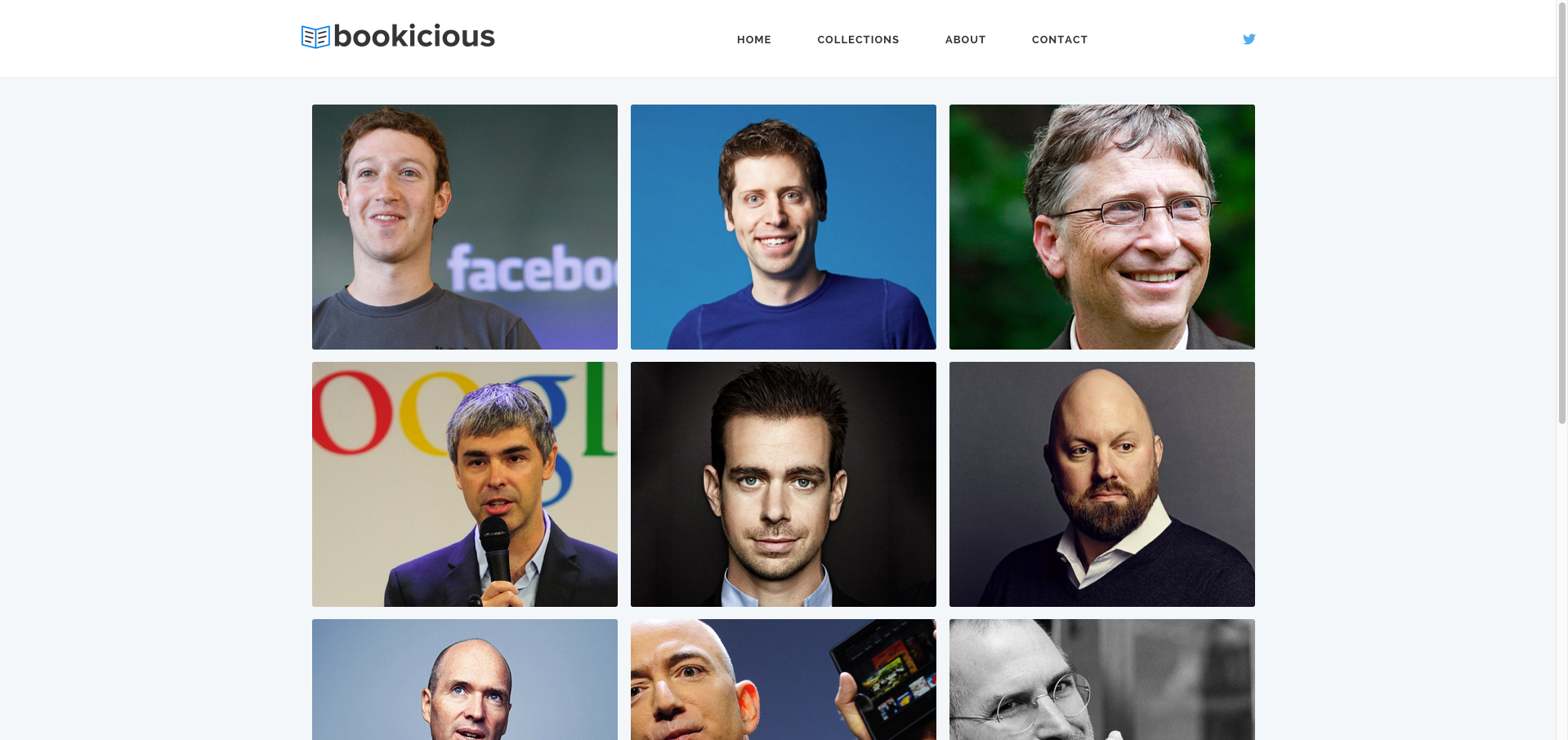This screenshot has height=740, width=1568.
Task: Click the handheld microphone in Google photo
Action: pyautogui.click(x=495, y=557)
